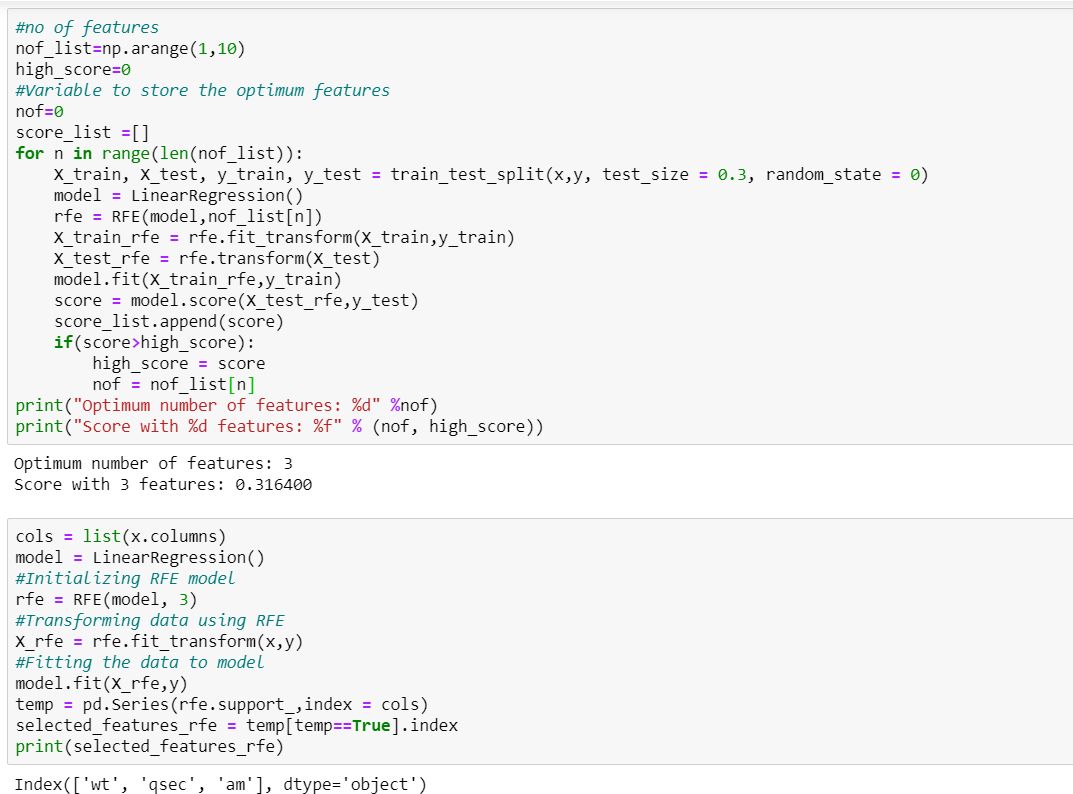Click the 'model.fit(X_rfe,y)' line
The width and height of the screenshot is (1073, 794).
click(101, 683)
